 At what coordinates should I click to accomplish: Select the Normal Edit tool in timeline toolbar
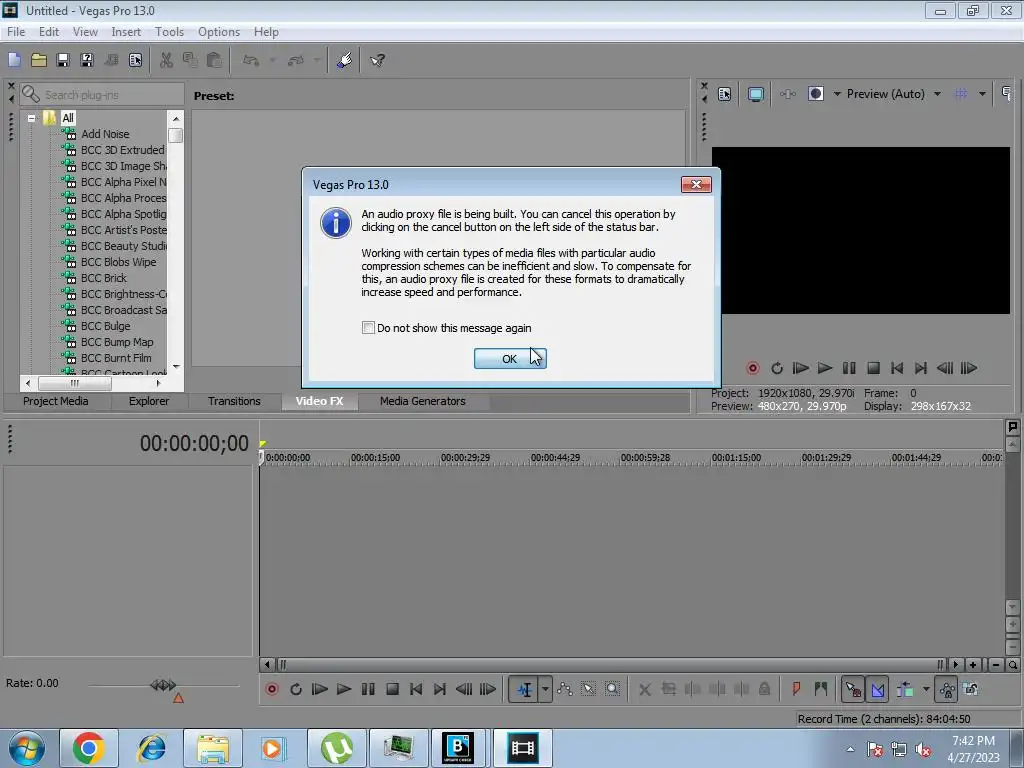[x=524, y=689]
